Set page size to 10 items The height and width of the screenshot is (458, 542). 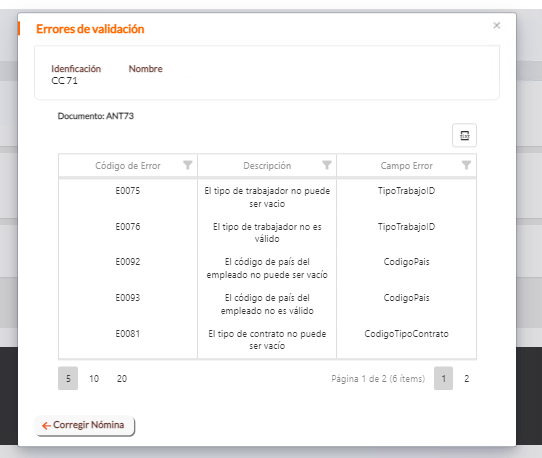click(94, 378)
